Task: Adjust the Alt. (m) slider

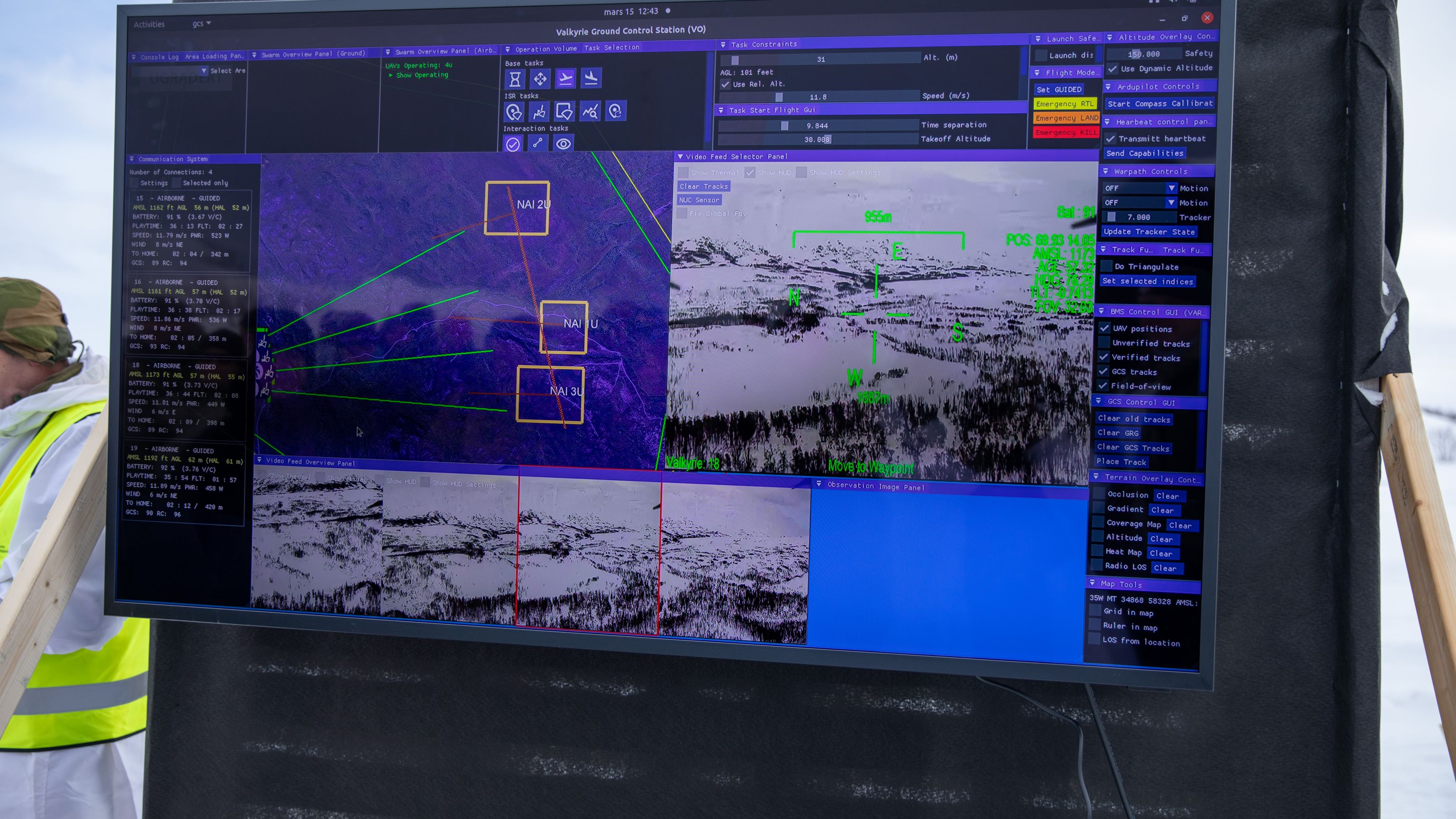Action: point(821,59)
